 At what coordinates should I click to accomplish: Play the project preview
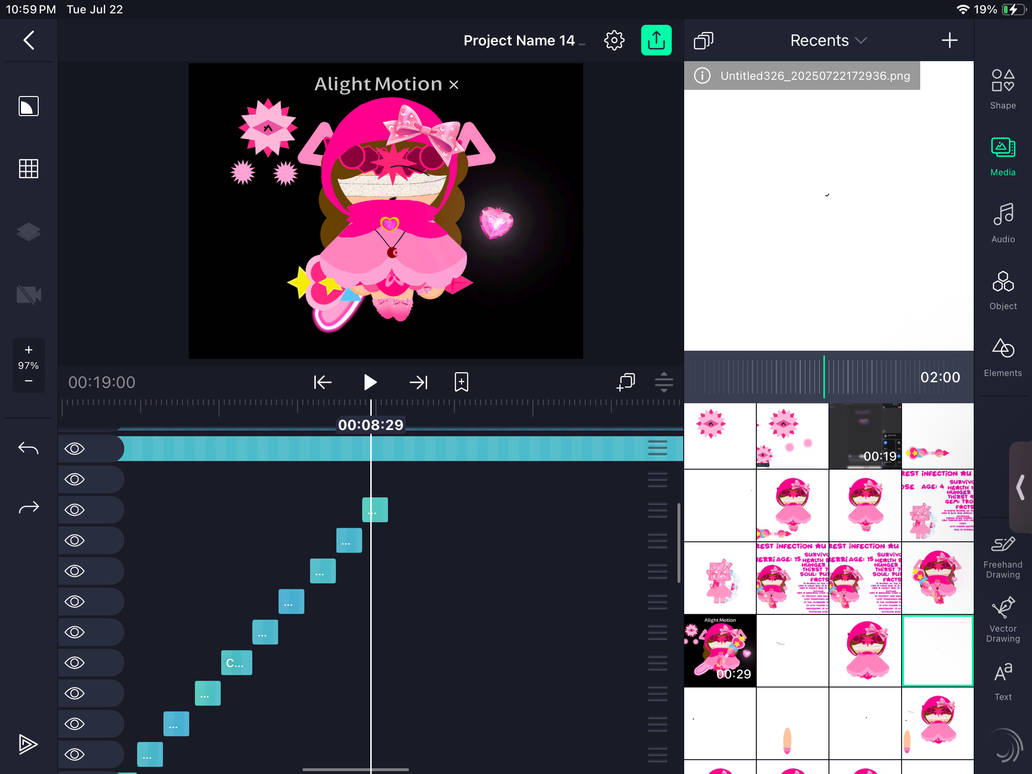pyautogui.click(x=370, y=382)
